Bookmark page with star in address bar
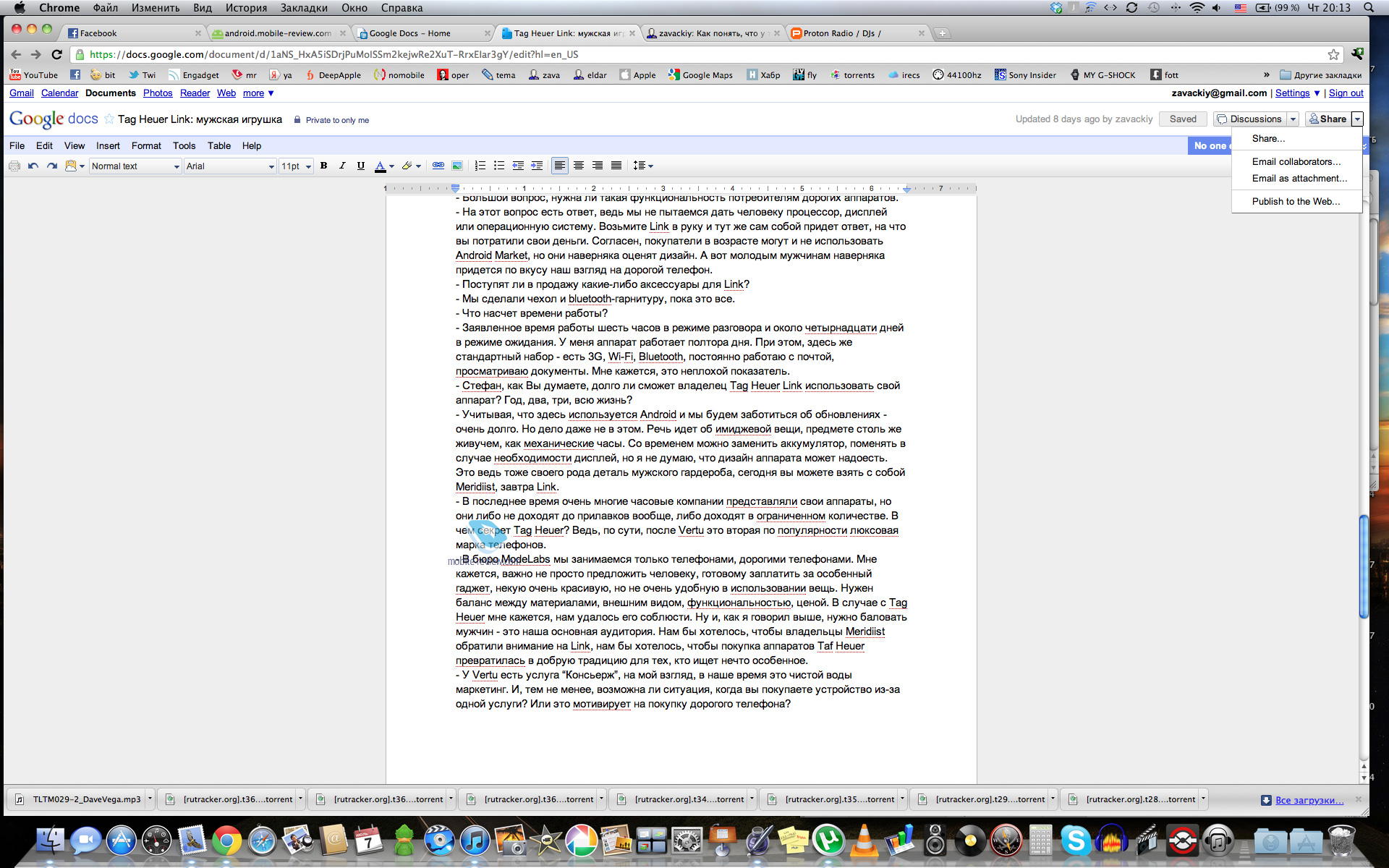The image size is (1389, 868). (x=1333, y=54)
